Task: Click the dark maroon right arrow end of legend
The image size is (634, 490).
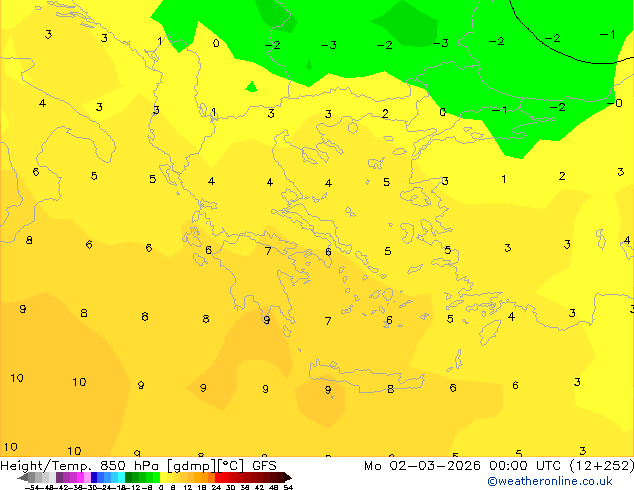Action: (x=288, y=478)
